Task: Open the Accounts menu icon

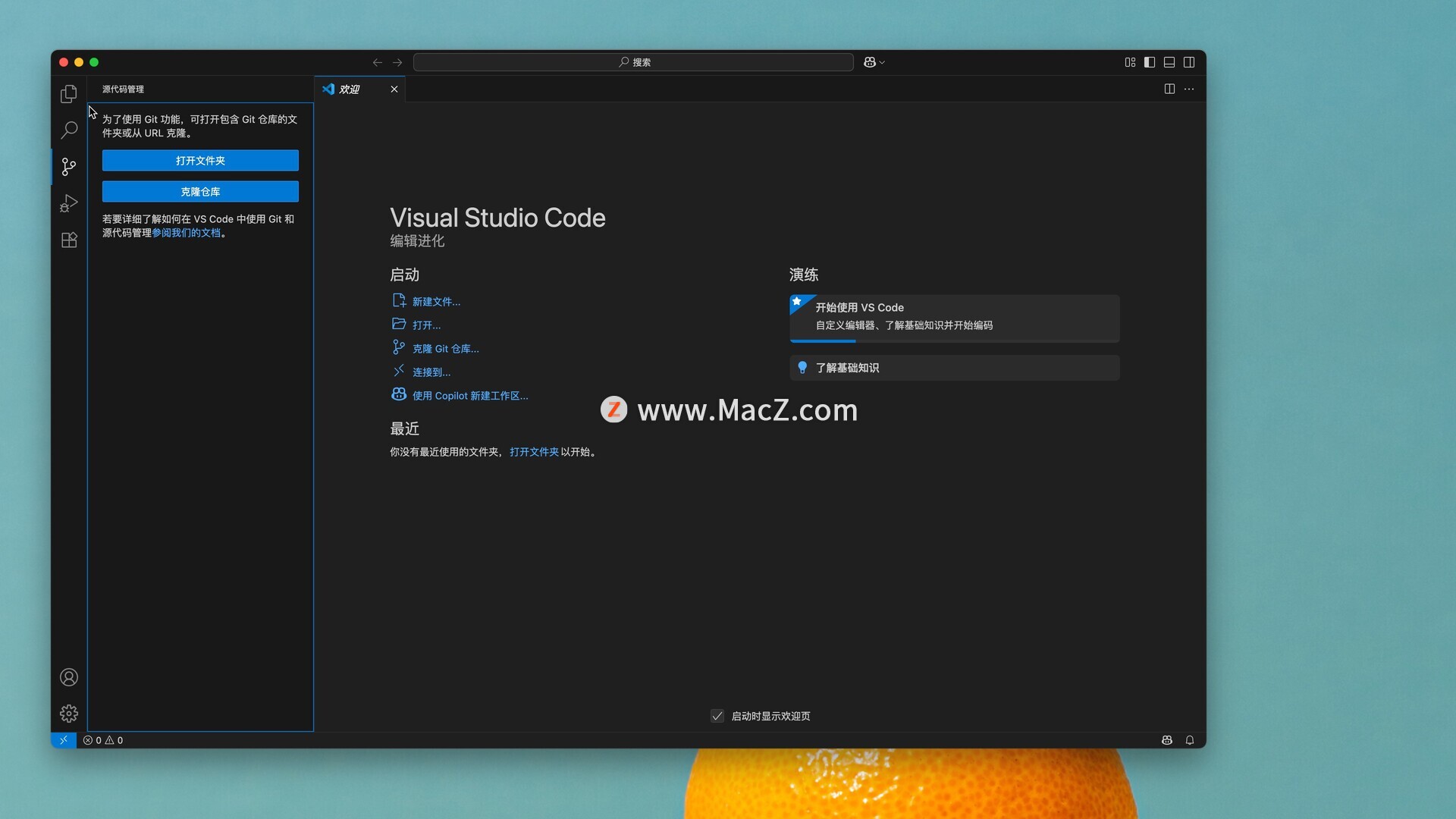Action: click(x=69, y=677)
